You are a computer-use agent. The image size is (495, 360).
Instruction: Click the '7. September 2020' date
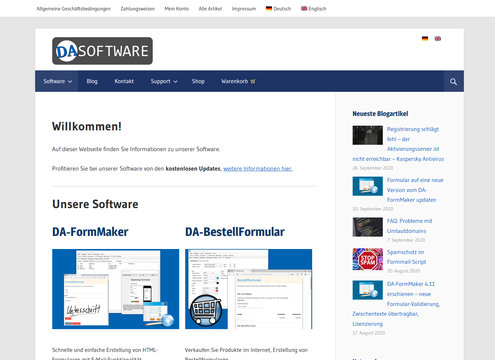406,240
